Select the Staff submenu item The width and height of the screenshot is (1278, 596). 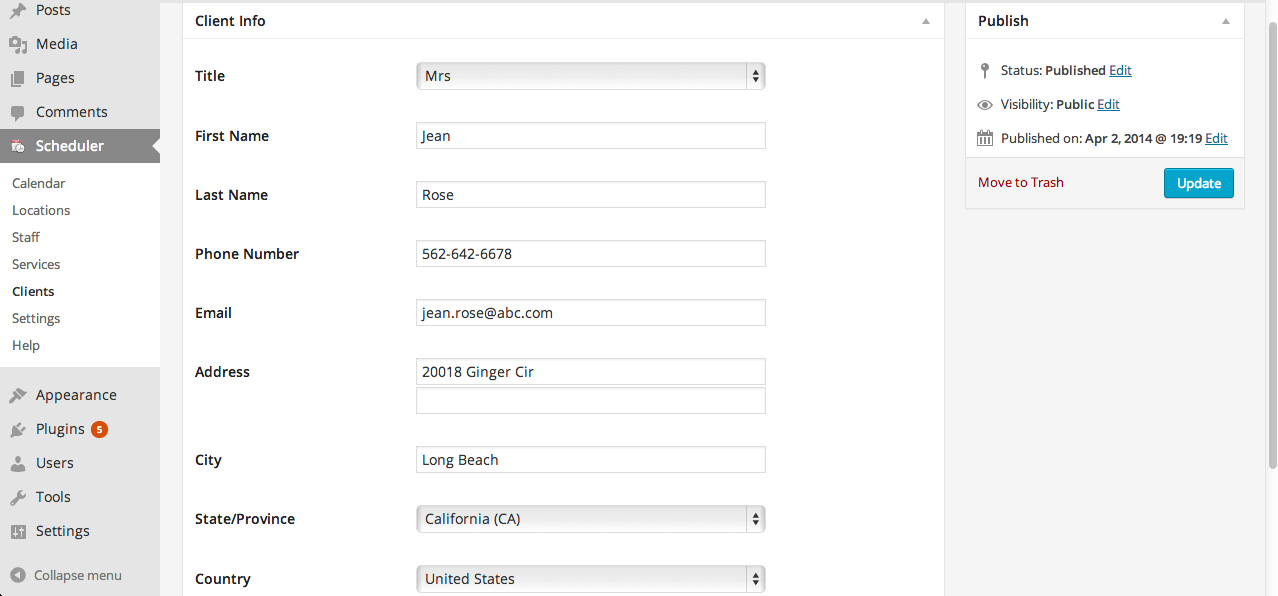[26, 237]
